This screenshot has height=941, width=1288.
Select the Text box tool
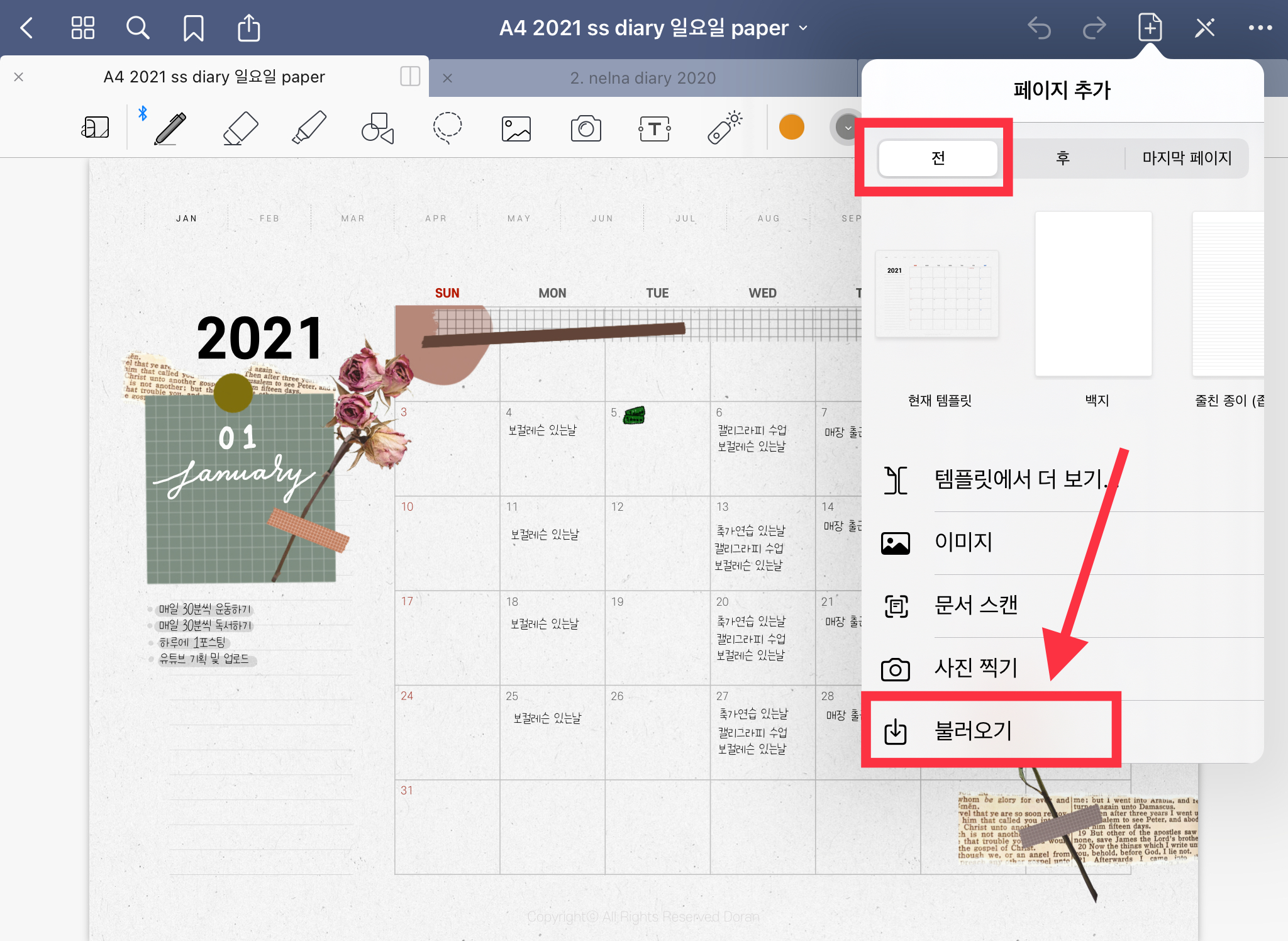(x=654, y=129)
